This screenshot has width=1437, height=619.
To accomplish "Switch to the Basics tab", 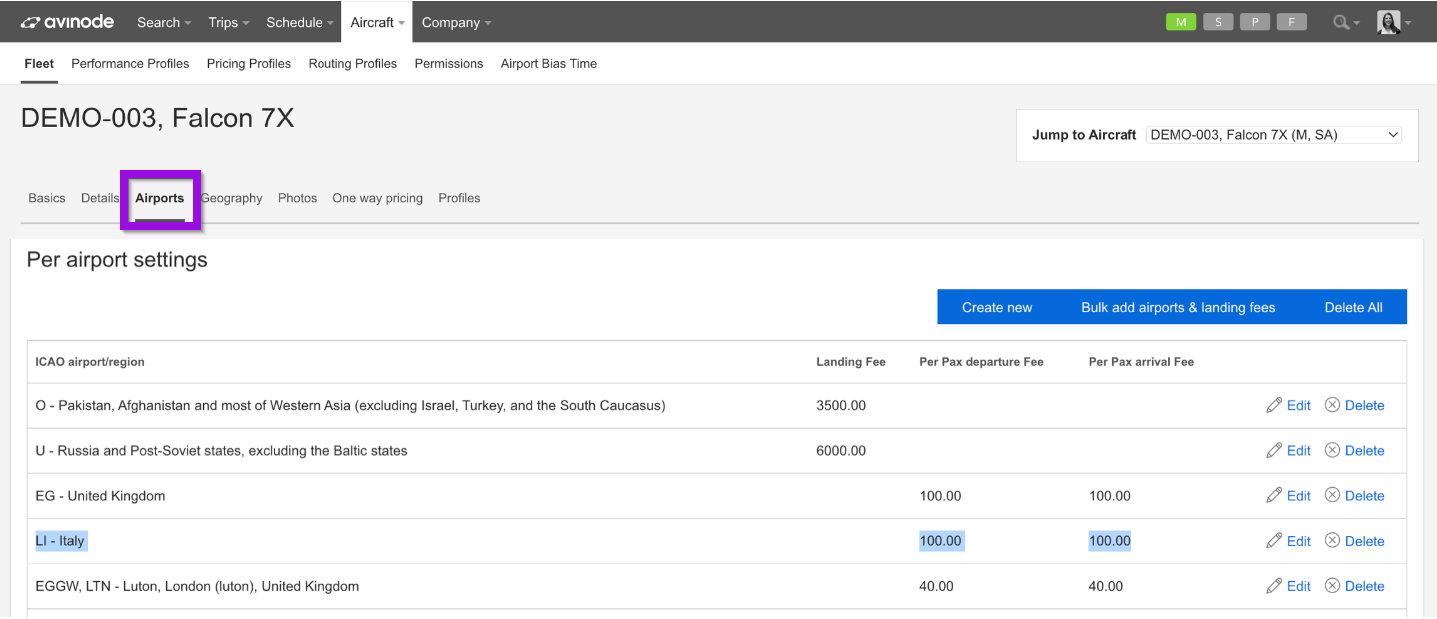I will tap(47, 198).
